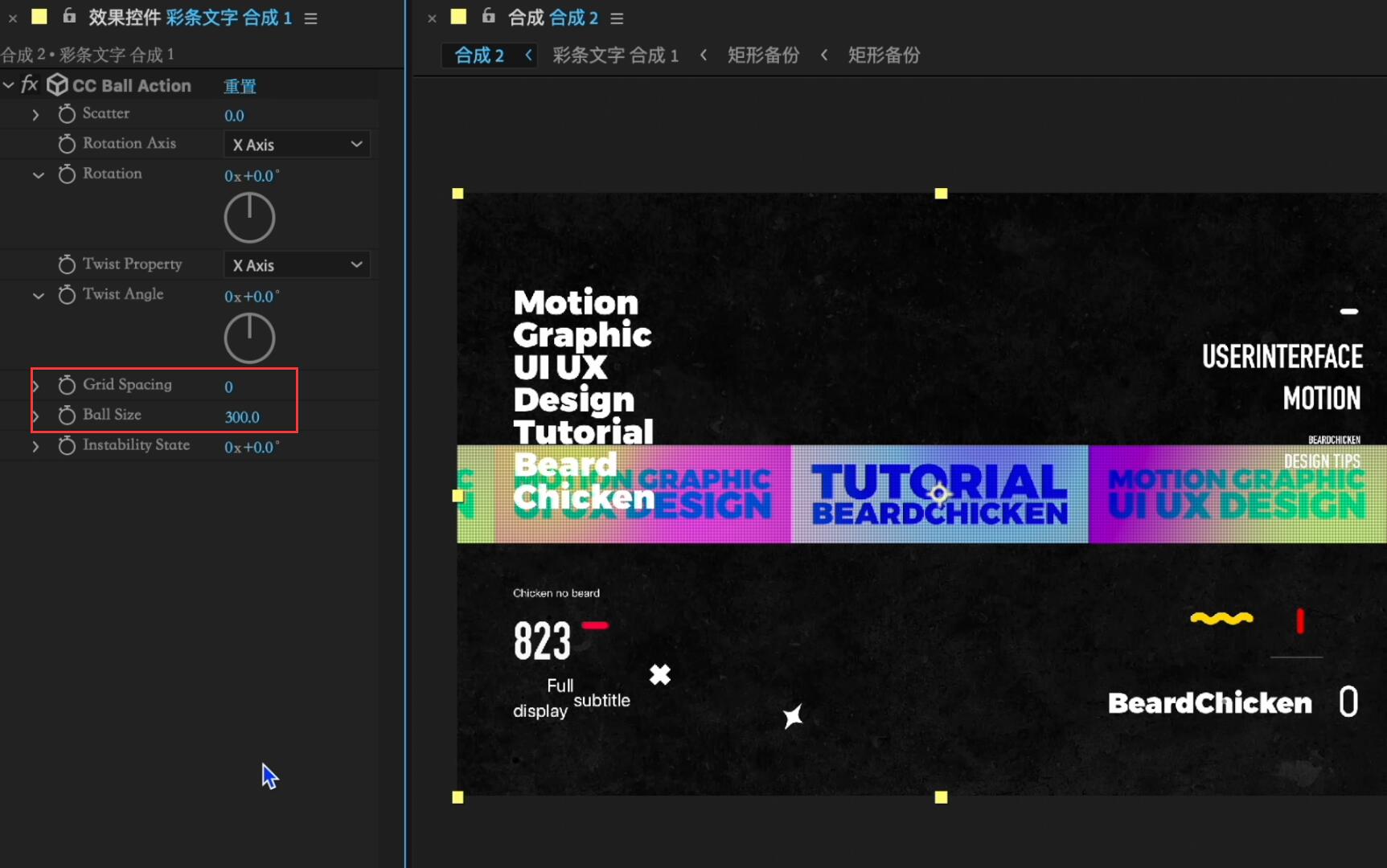Click the Rotation value 0x+0.0°
The image size is (1387, 868).
[x=252, y=175]
